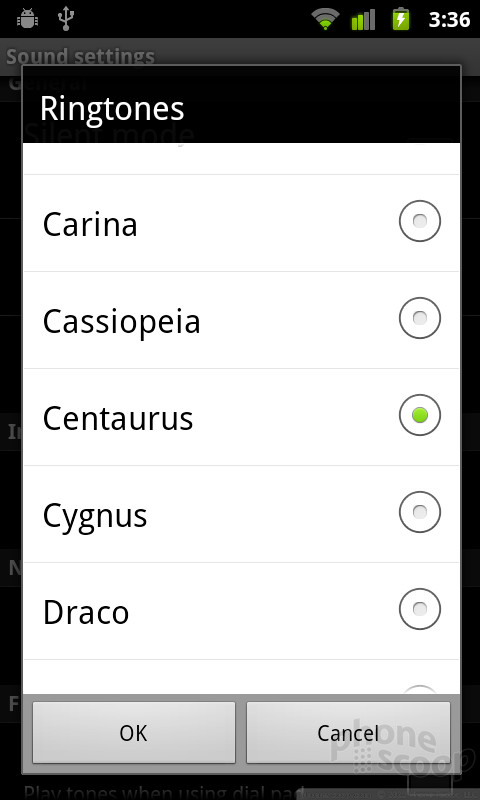Tap the cellular signal bars icon
The height and width of the screenshot is (800, 480).
click(x=363, y=19)
